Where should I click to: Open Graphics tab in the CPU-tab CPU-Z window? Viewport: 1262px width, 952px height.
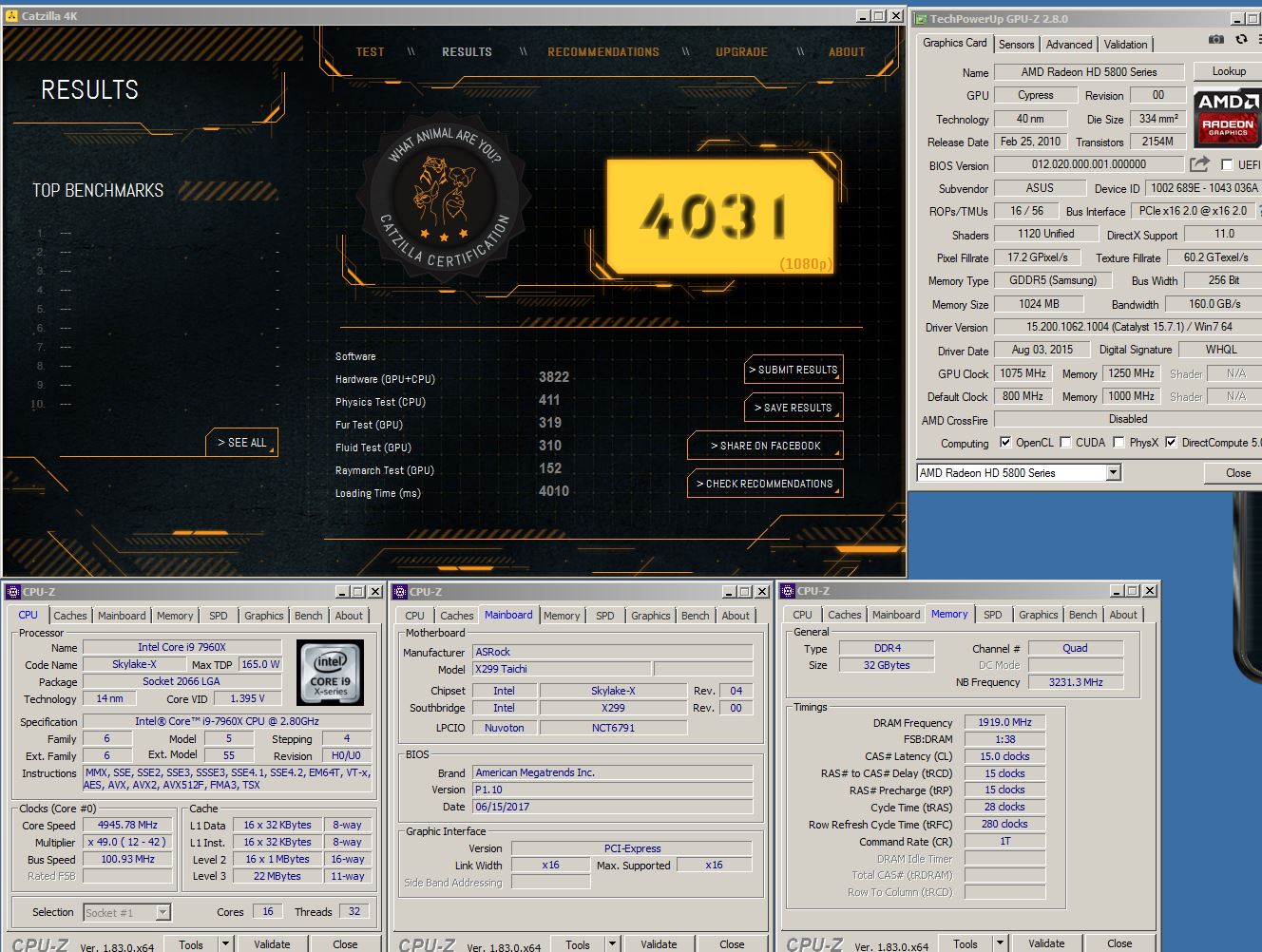[263, 616]
